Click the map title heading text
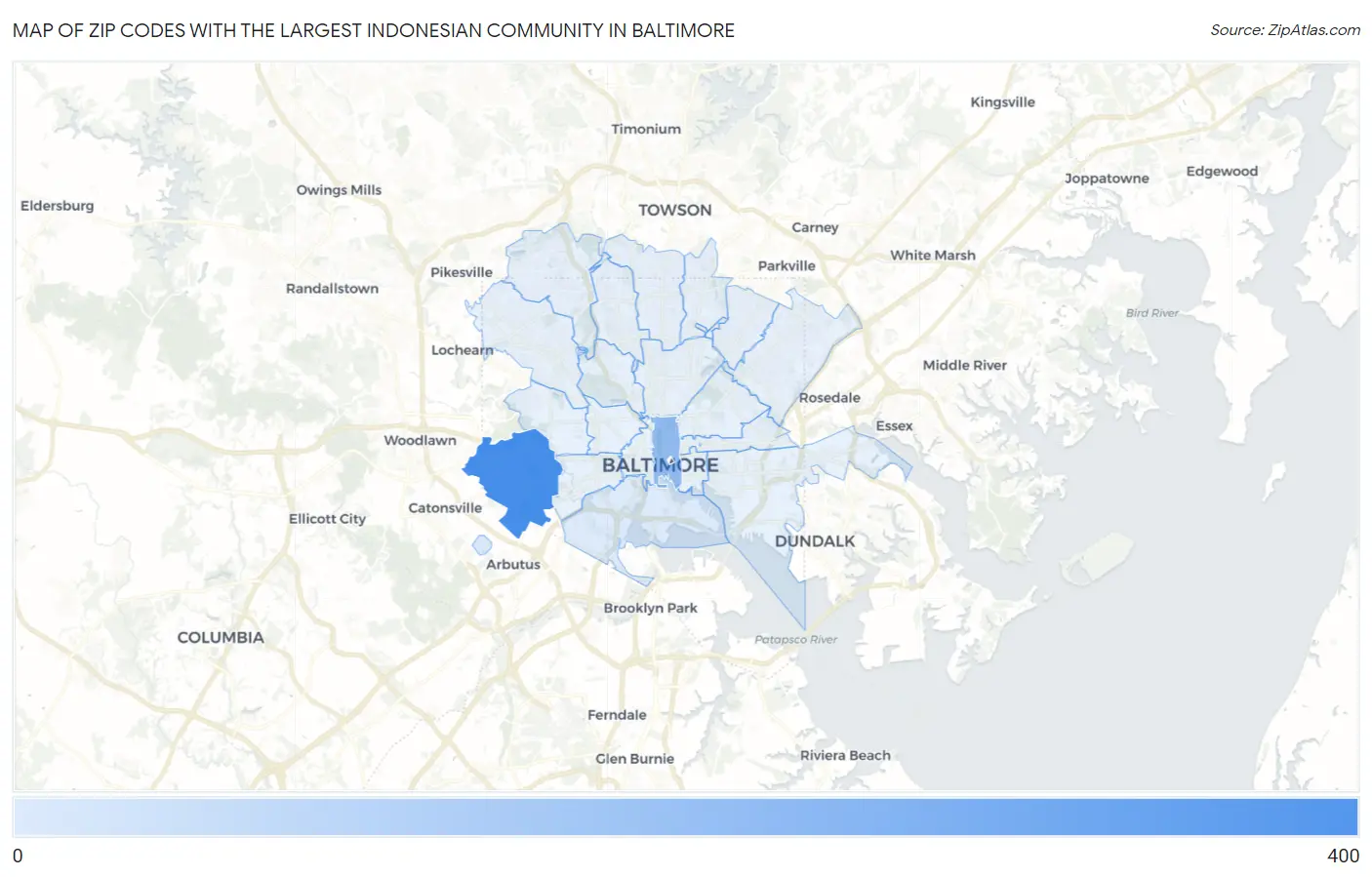 (374, 30)
